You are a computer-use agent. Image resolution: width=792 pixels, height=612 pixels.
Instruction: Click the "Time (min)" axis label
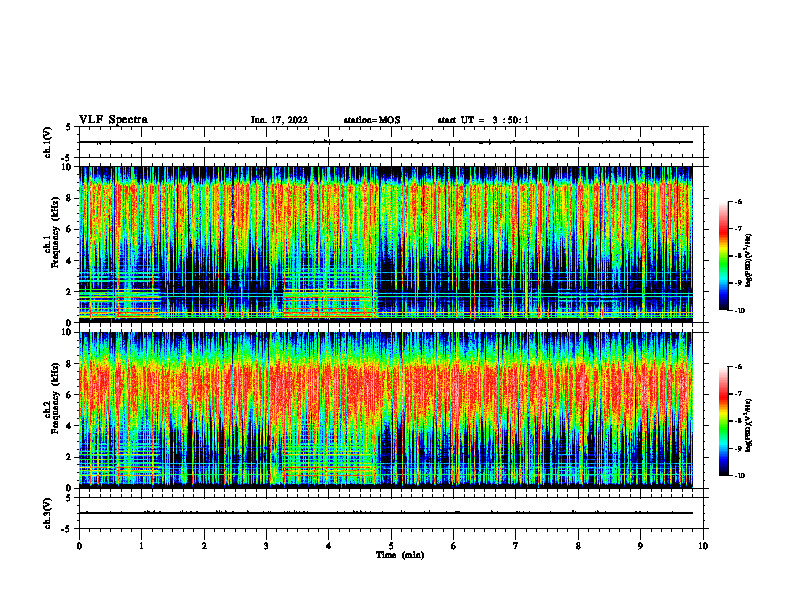click(400, 555)
